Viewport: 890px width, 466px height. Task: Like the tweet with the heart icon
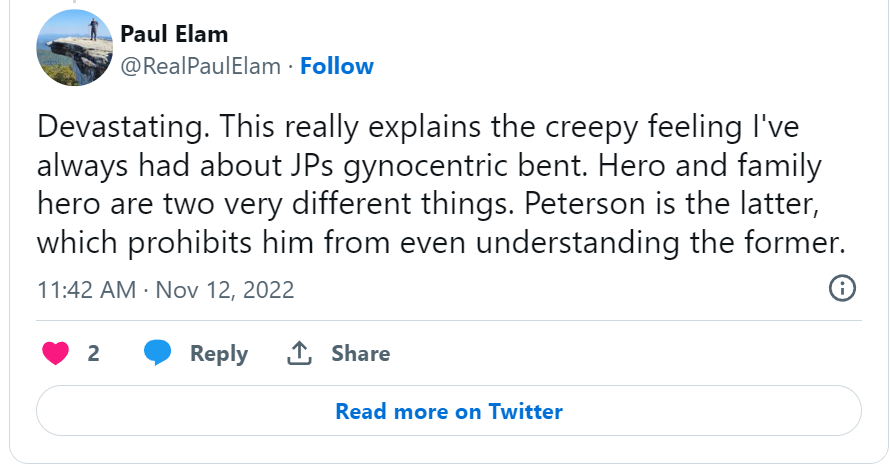[54, 353]
